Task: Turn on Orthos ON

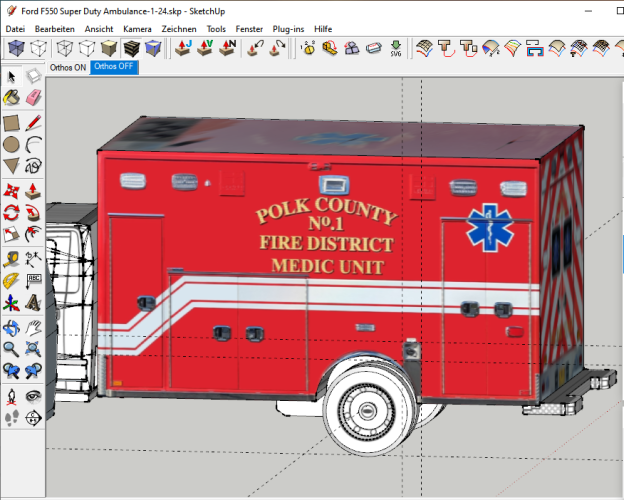Action: click(68, 67)
